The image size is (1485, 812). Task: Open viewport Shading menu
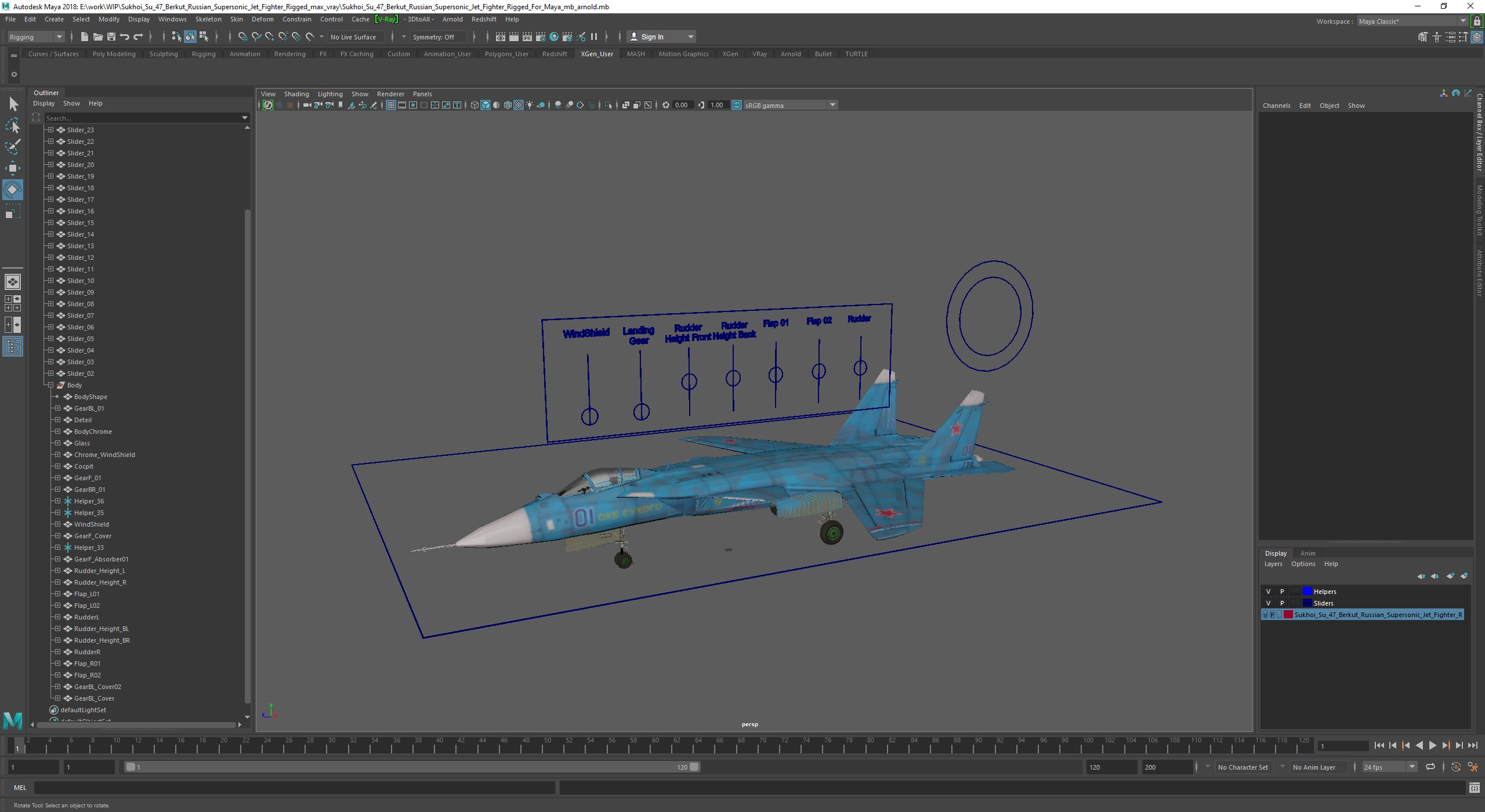point(296,94)
